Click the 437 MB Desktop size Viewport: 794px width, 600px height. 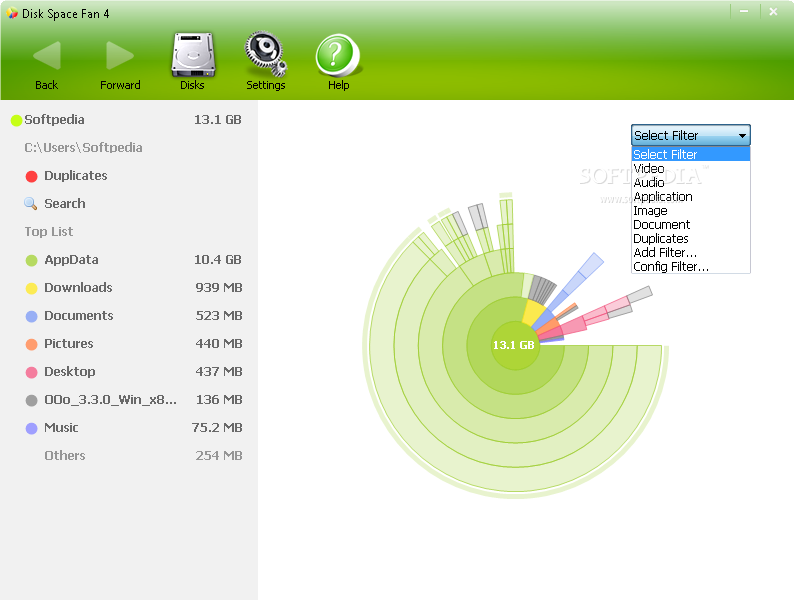tap(219, 372)
